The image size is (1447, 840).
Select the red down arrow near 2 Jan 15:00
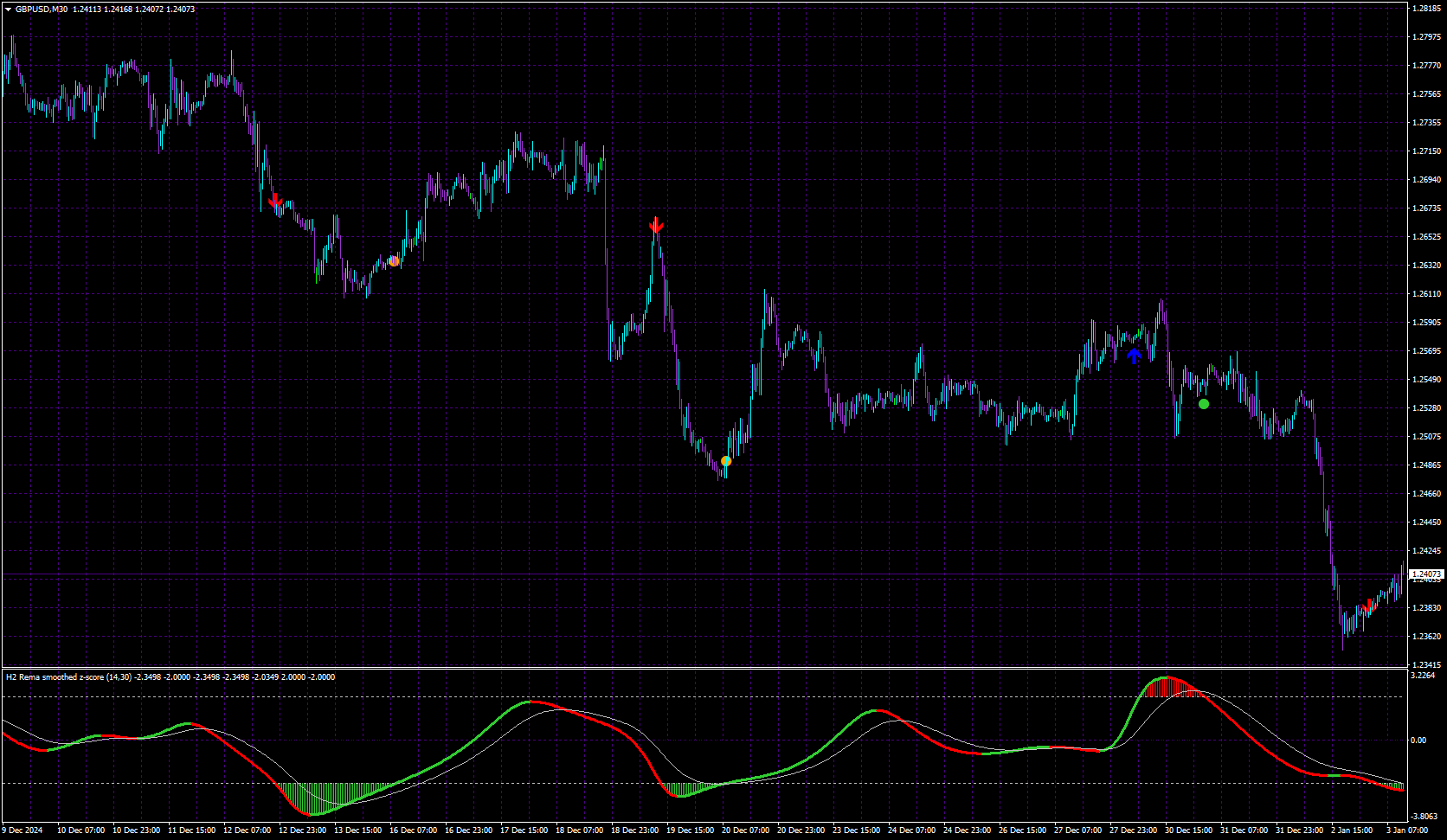coord(1368,606)
